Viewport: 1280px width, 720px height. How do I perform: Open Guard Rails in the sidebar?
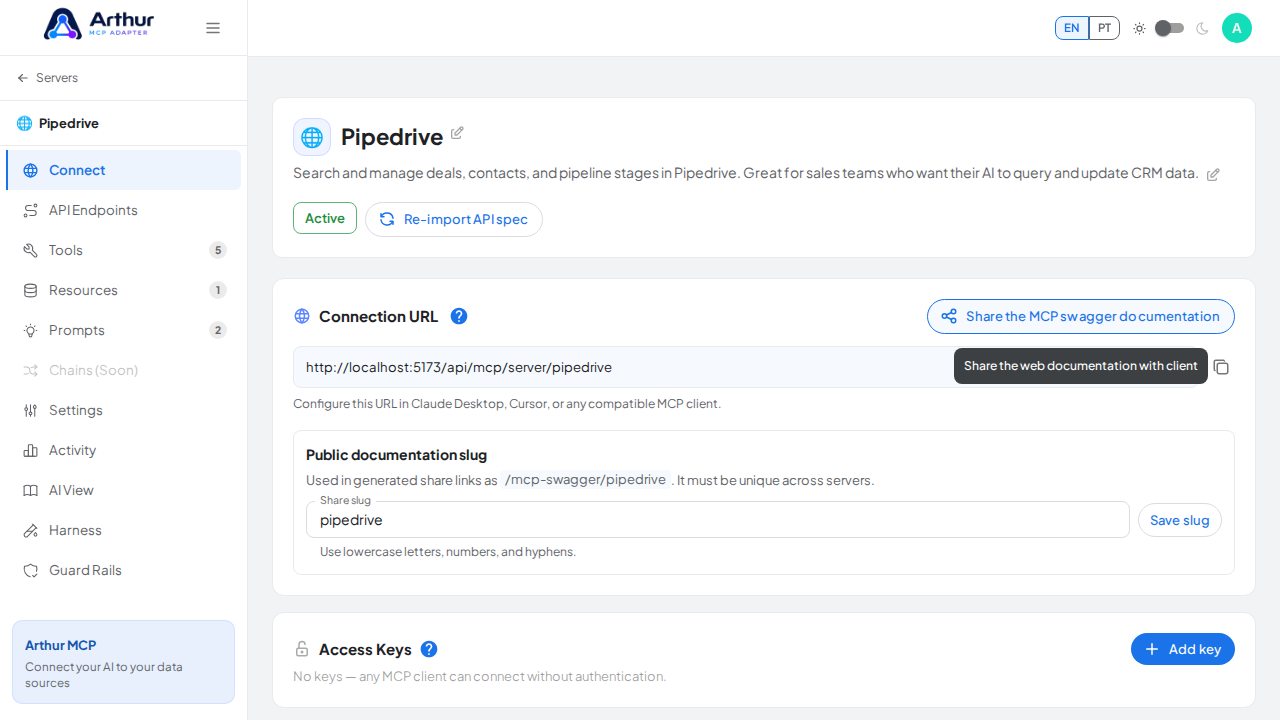pos(123,570)
